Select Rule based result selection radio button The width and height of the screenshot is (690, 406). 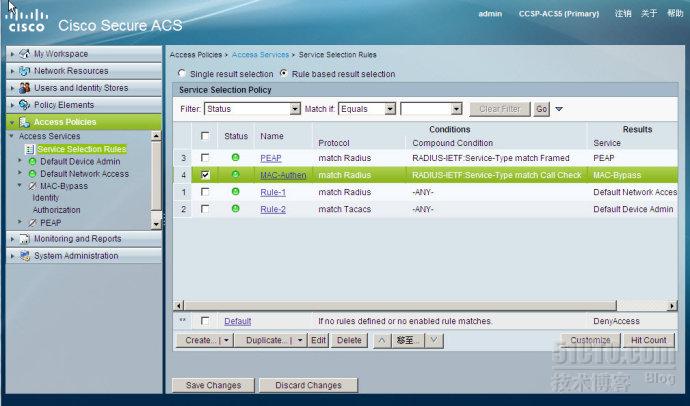tap(284, 73)
